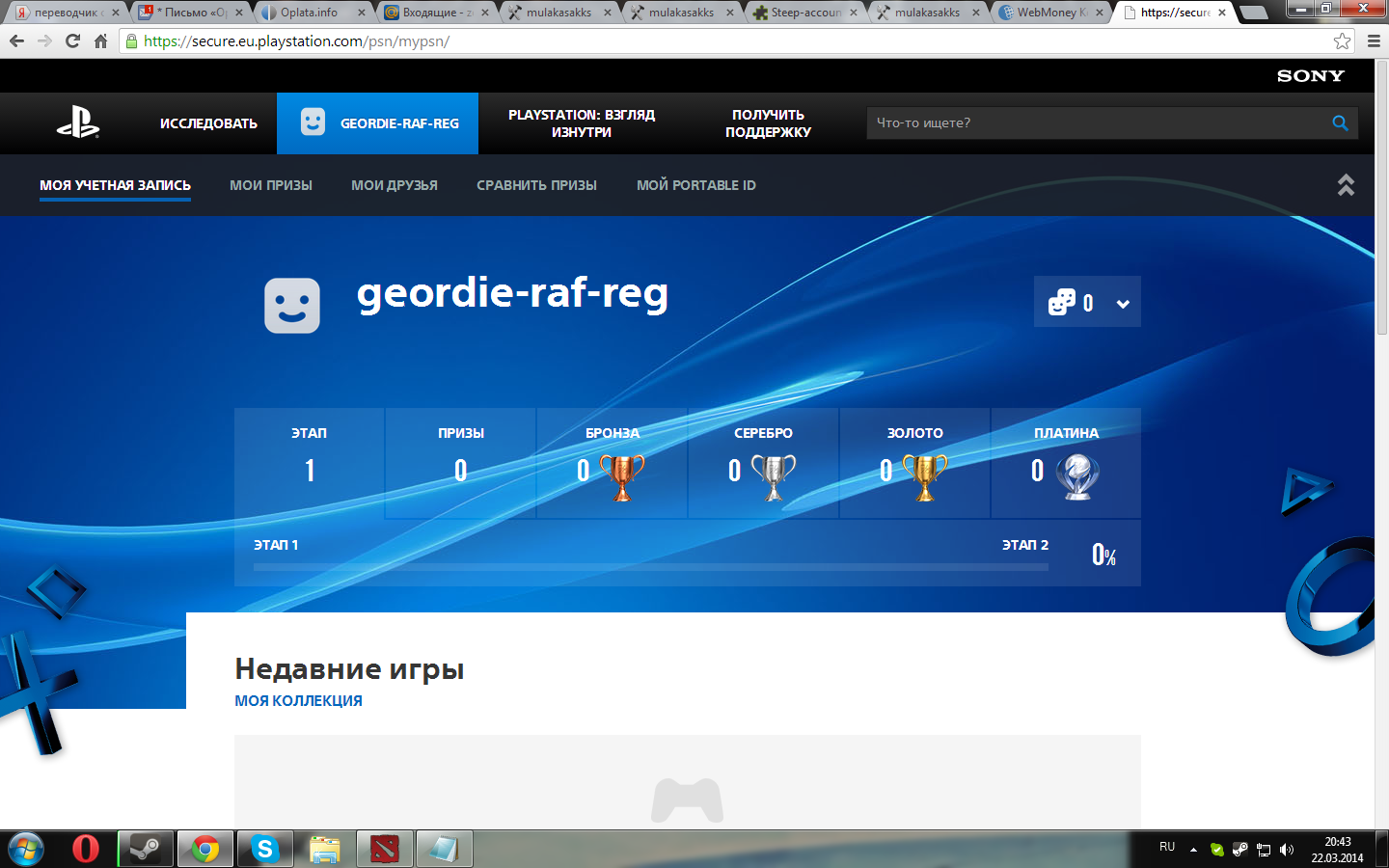The image size is (1389, 868).
Task: Open МОЯ КОЛЛЕКЦИЯ link
Action: (x=298, y=701)
